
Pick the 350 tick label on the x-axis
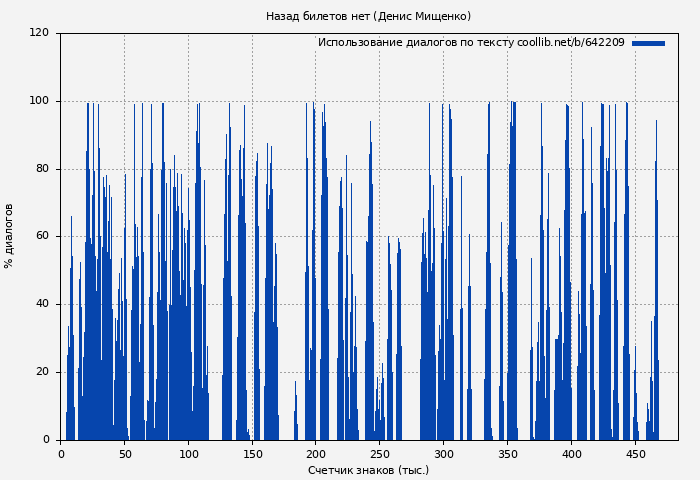(508, 454)
